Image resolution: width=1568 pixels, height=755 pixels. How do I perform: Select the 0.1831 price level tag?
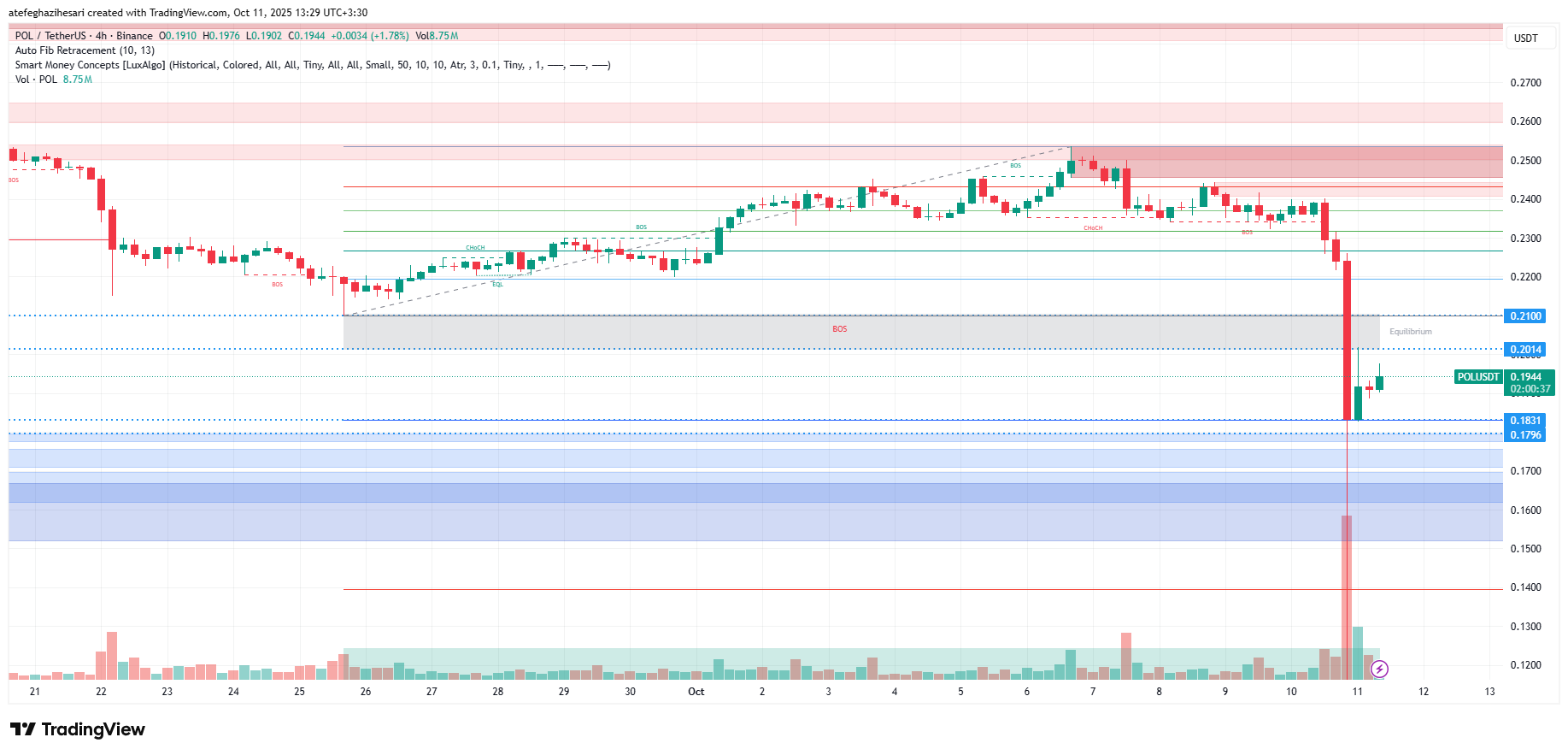click(x=1525, y=420)
